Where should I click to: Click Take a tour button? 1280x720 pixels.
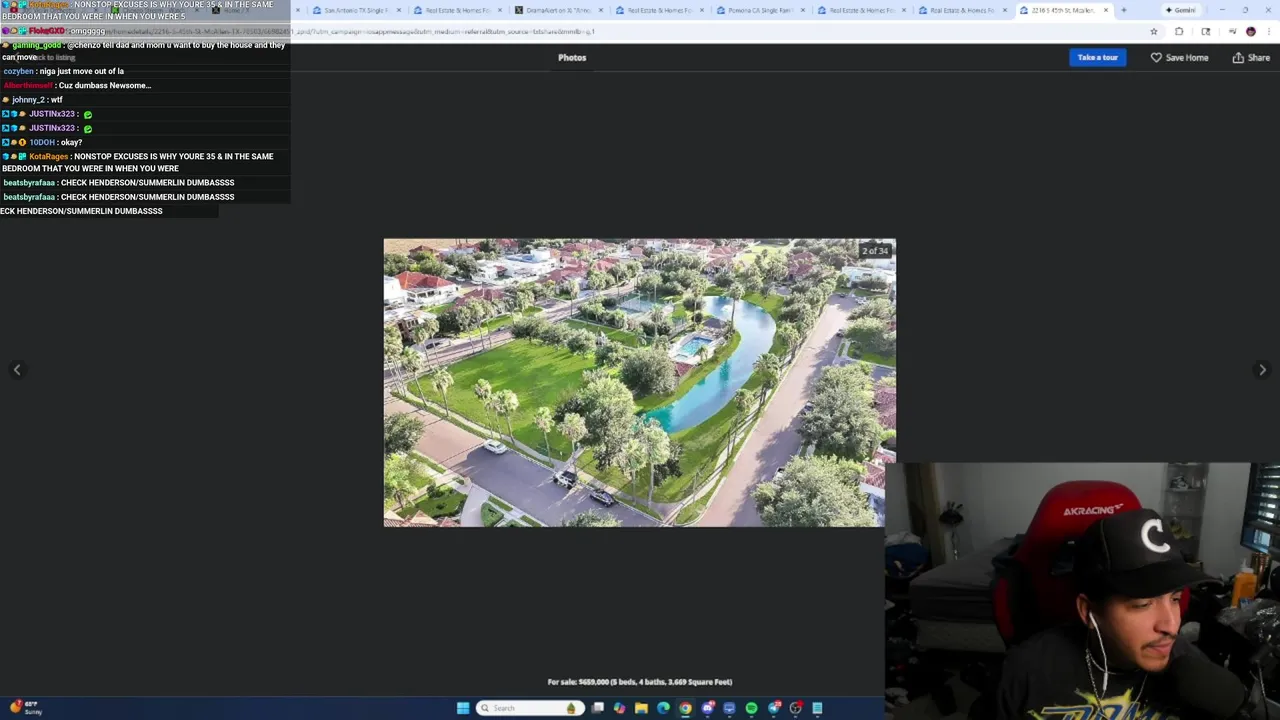click(x=1097, y=57)
